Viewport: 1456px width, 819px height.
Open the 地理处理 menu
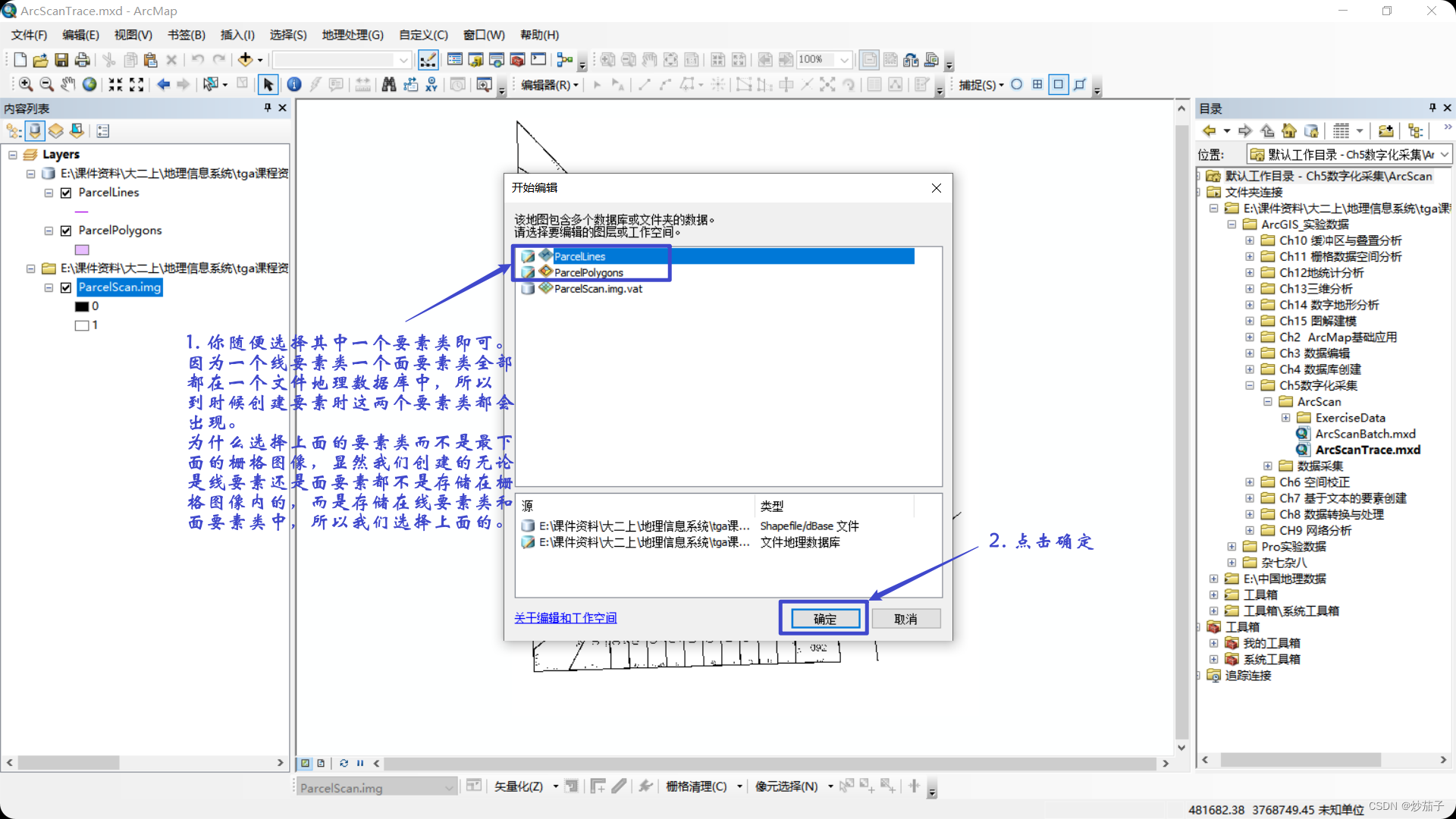pyautogui.click(x=353, y=35)
